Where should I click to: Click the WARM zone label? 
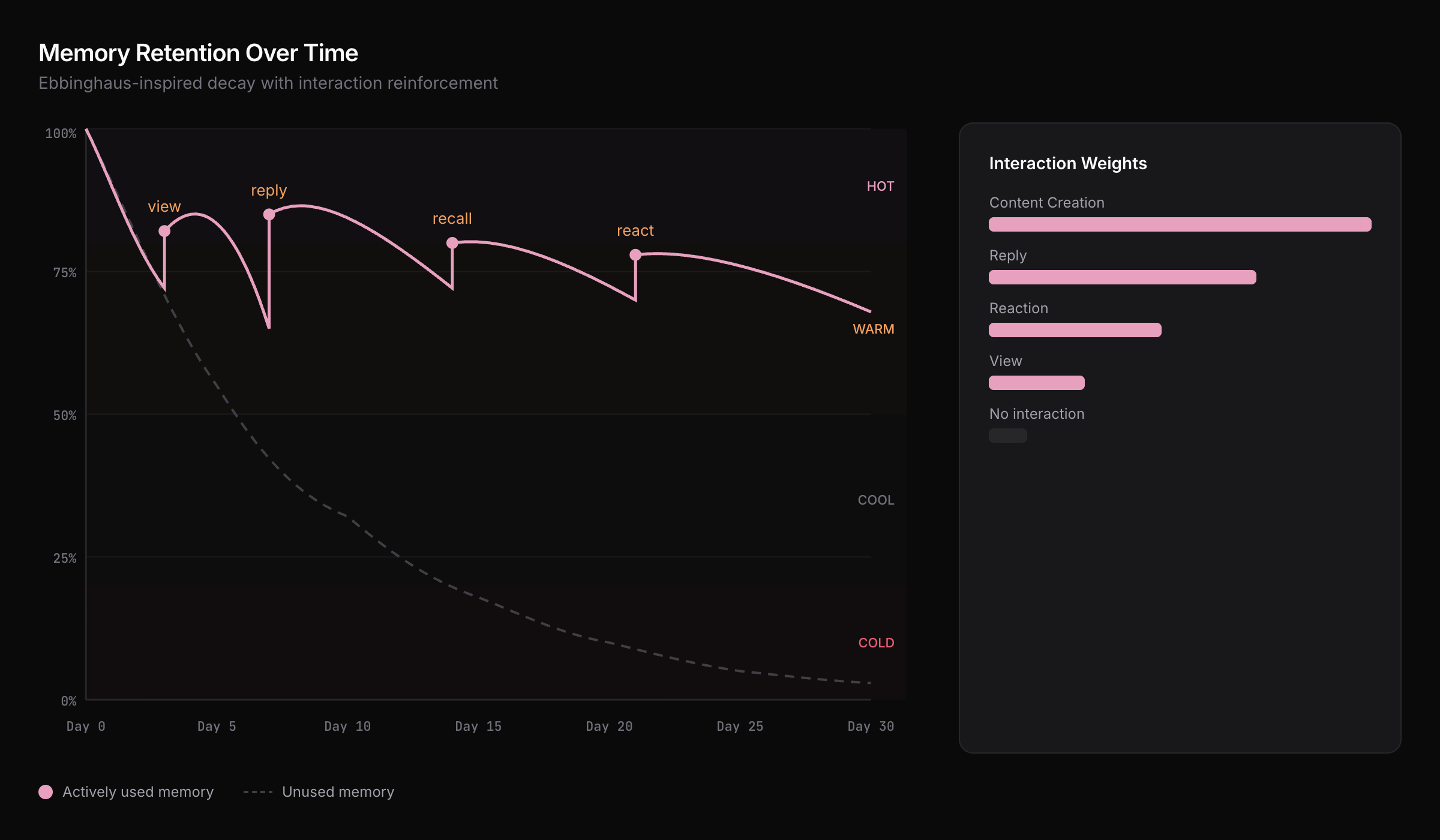873,329
